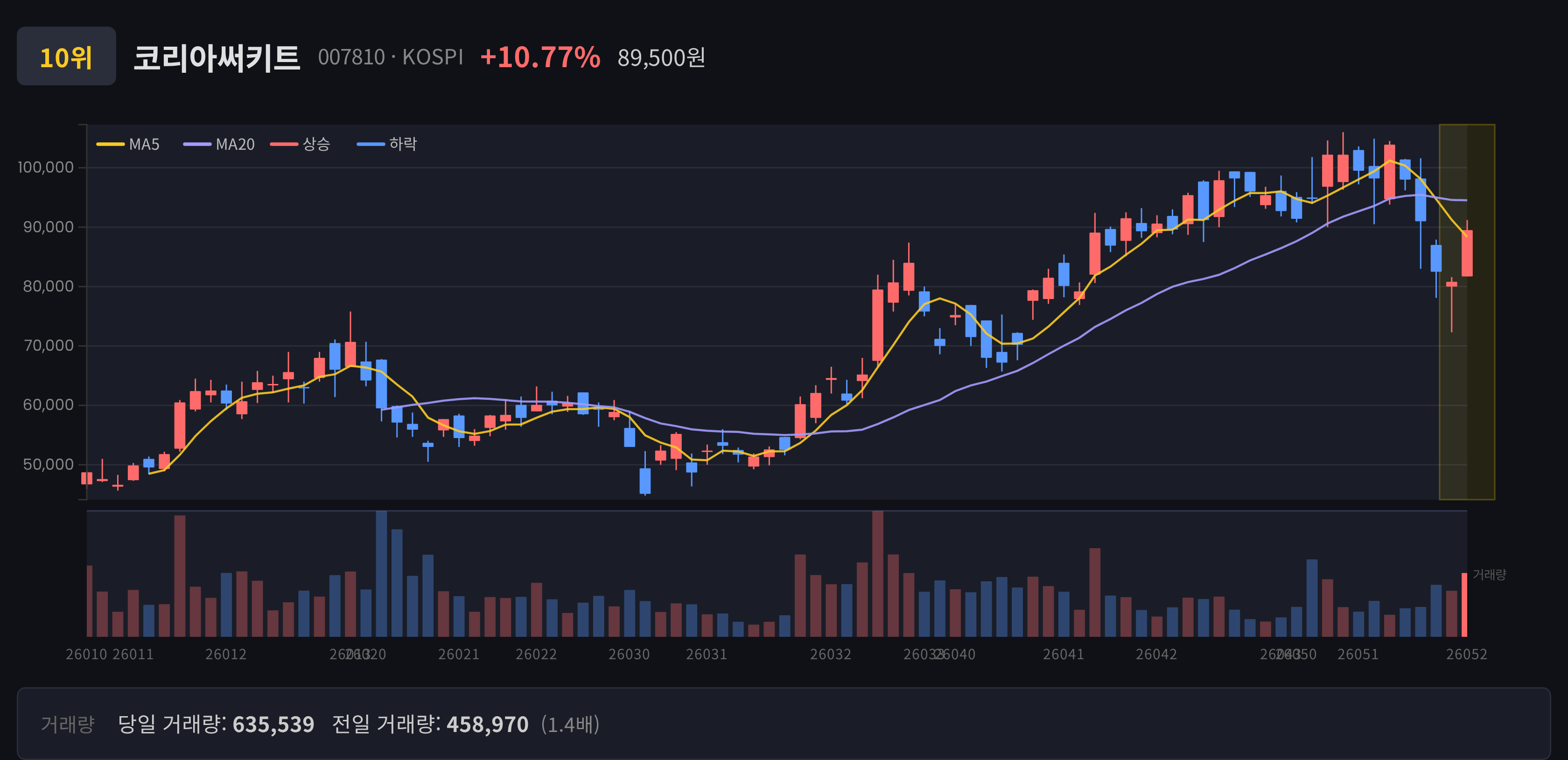
Task: Click the current price 89,500원
Action: point(661,58)
